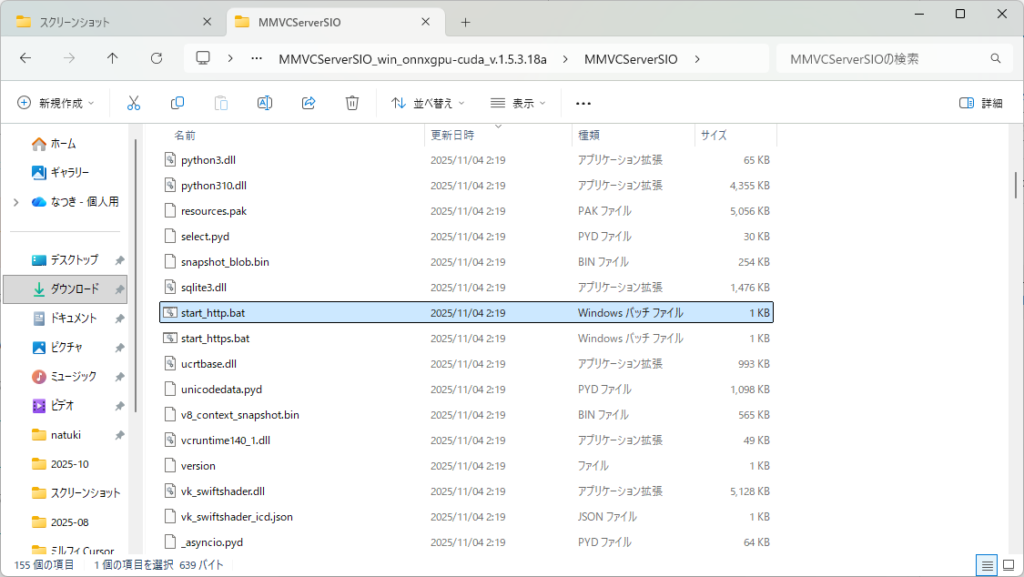Screen dimensions: 1024x577
Task: Switch to details list view in status bar
Action: pos(988,565)
